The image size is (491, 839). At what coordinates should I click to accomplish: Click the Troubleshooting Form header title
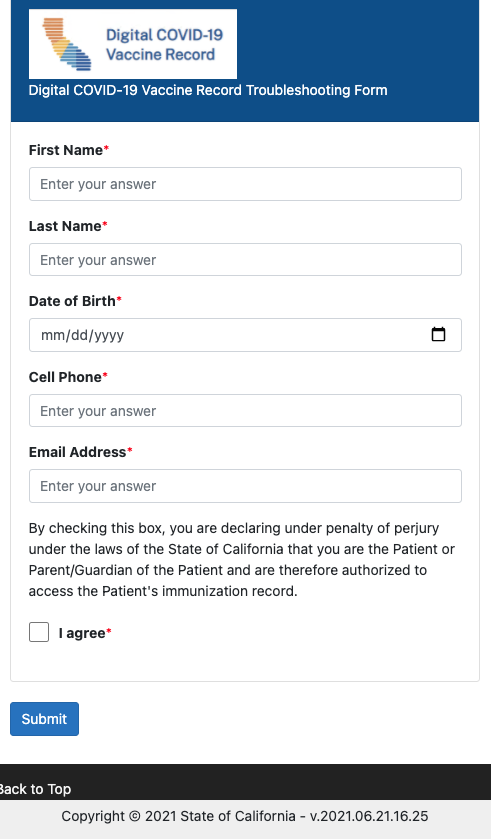[x=208, y=90]
